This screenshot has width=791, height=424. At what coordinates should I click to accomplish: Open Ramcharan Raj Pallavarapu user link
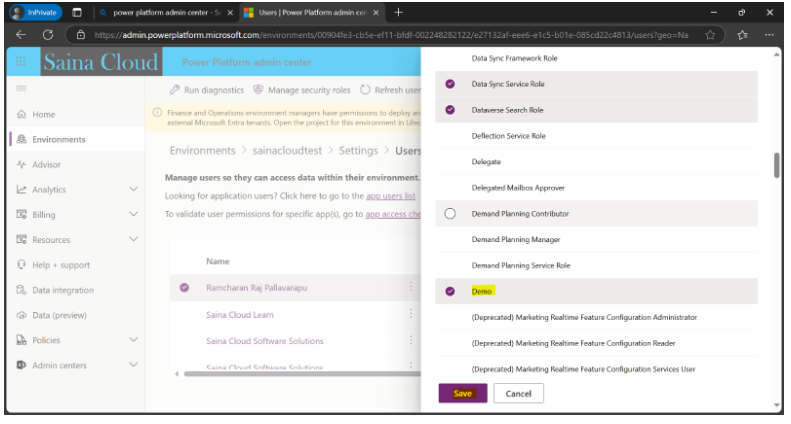[256, 288]
